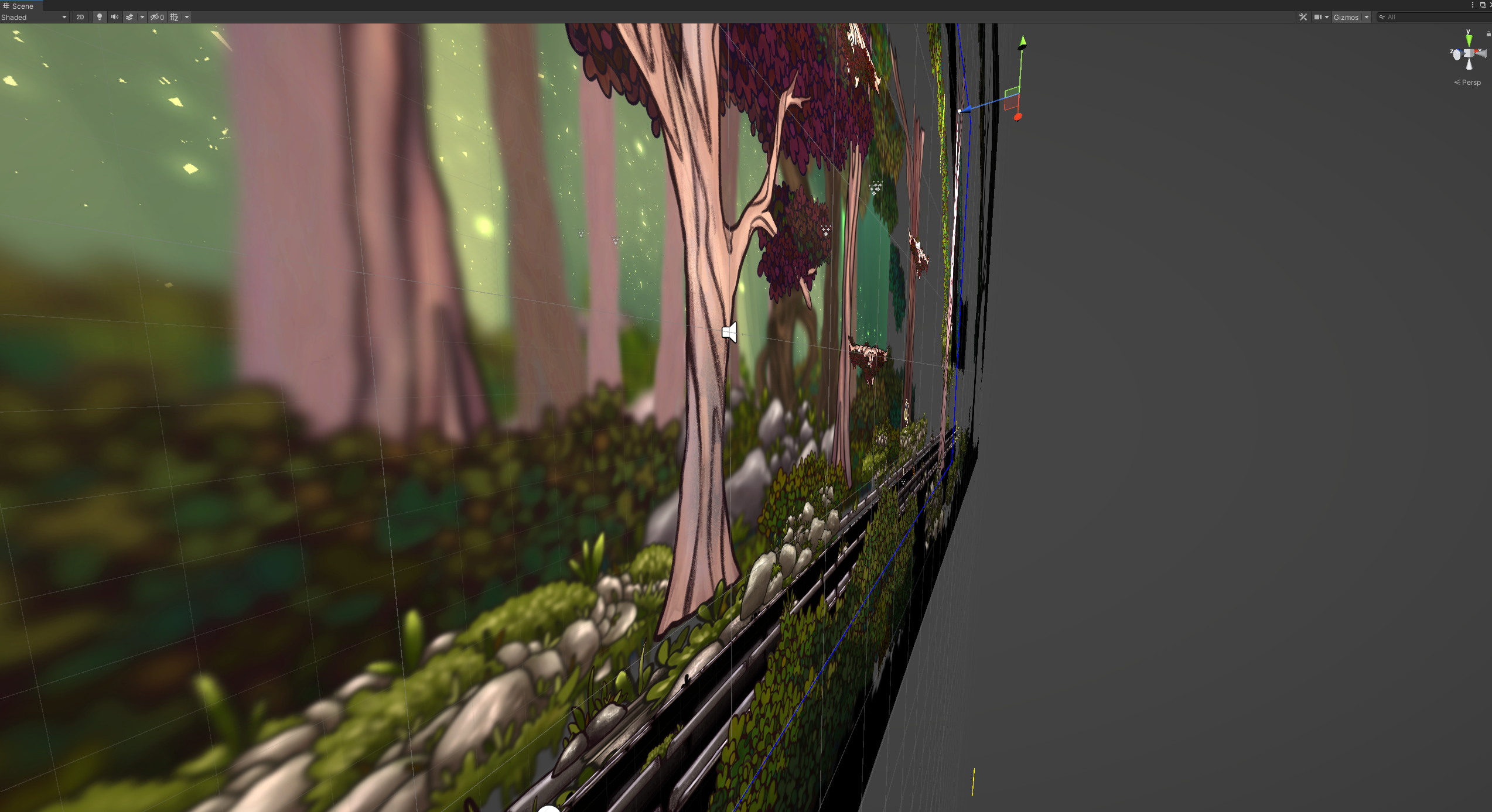Toggle scene audio speaker icon
This screenshot has width=1492, height=812.
pos(115,17)
